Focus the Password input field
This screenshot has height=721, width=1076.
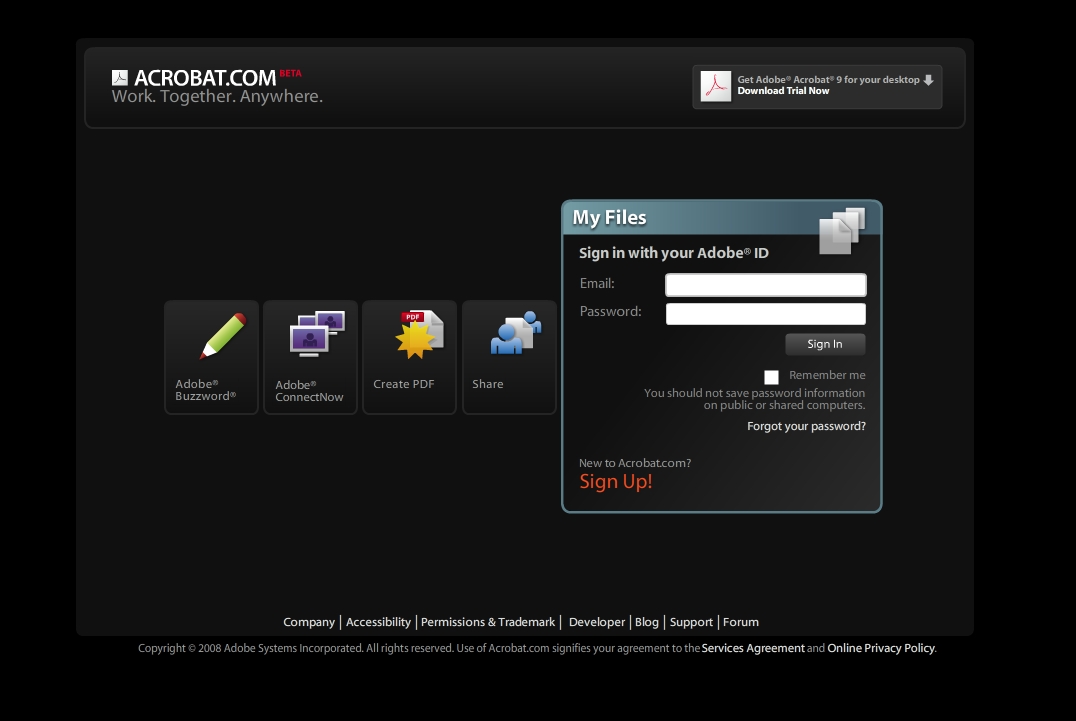tap(766, 314)
